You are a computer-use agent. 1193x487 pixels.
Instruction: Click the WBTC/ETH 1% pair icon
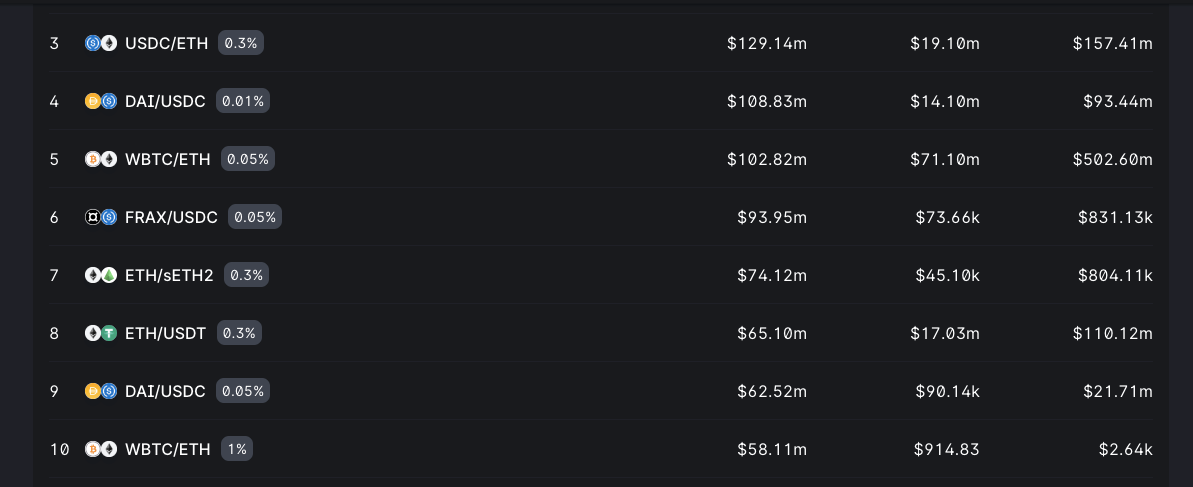tap(101, 449)
